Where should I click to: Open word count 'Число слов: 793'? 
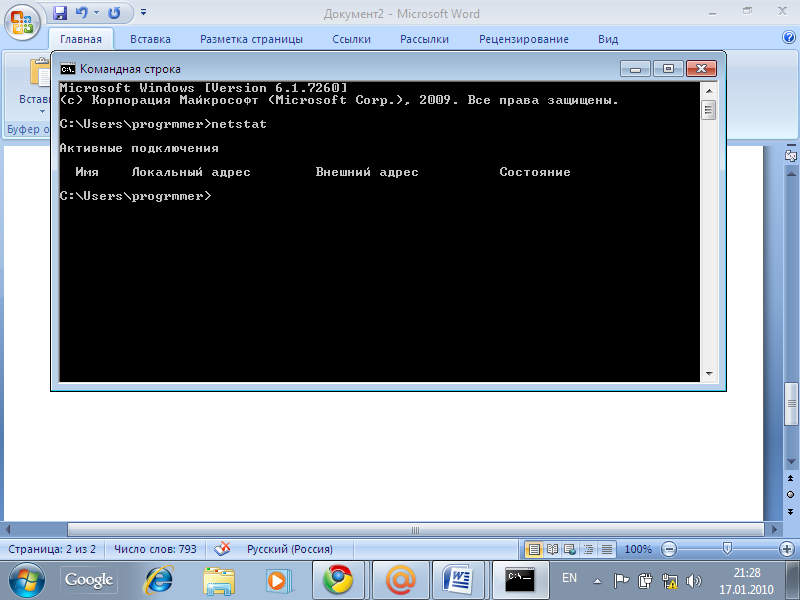(x=155, y=549)
